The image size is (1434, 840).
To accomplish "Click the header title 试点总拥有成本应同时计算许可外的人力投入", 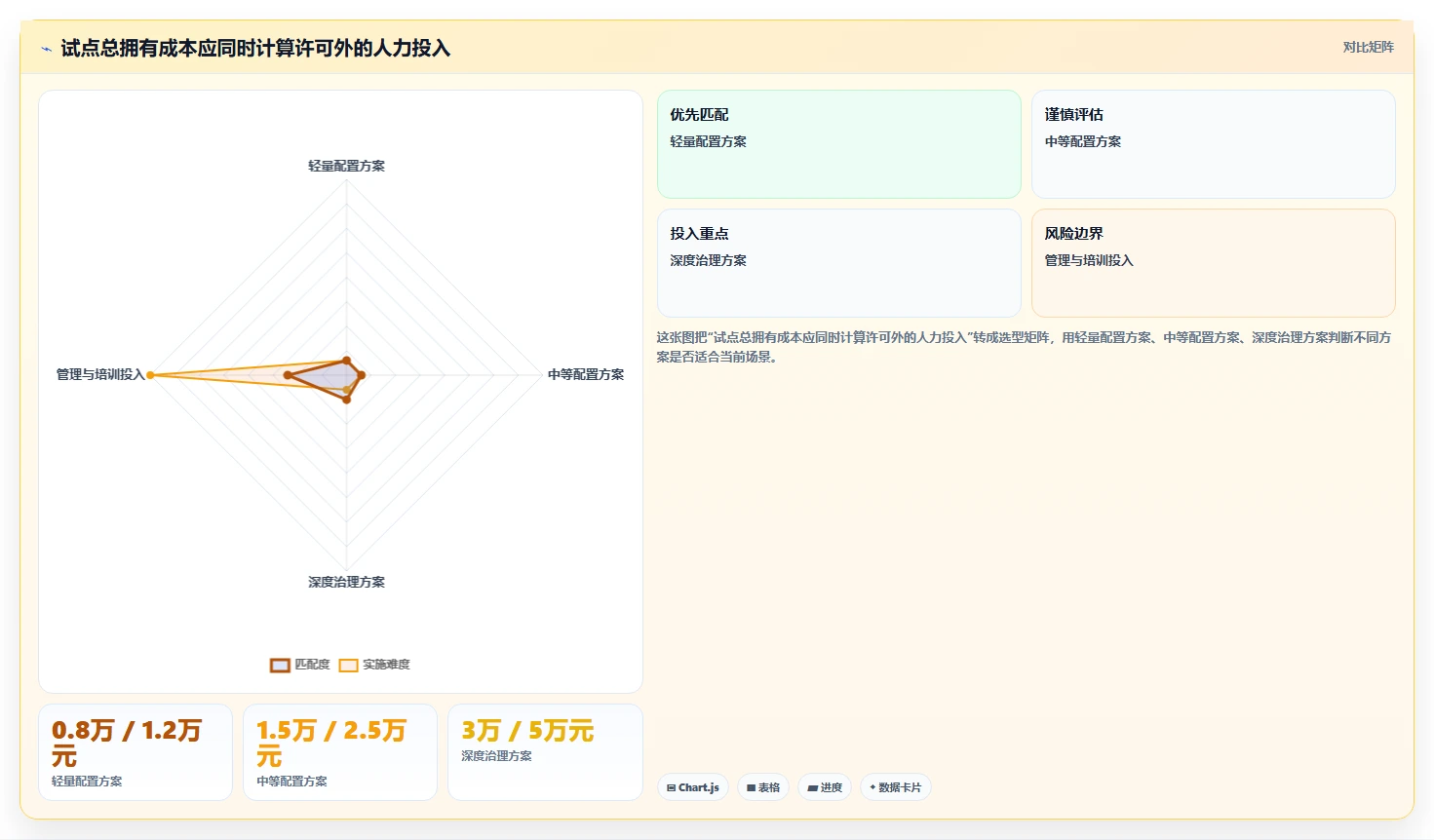I will point(255,48).
